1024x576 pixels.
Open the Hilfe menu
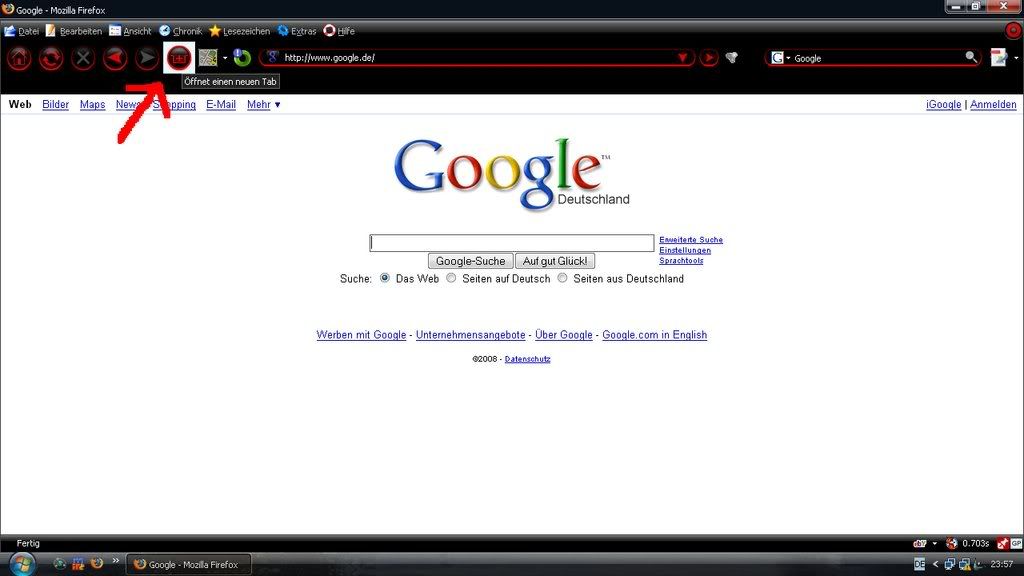point(340,31)
